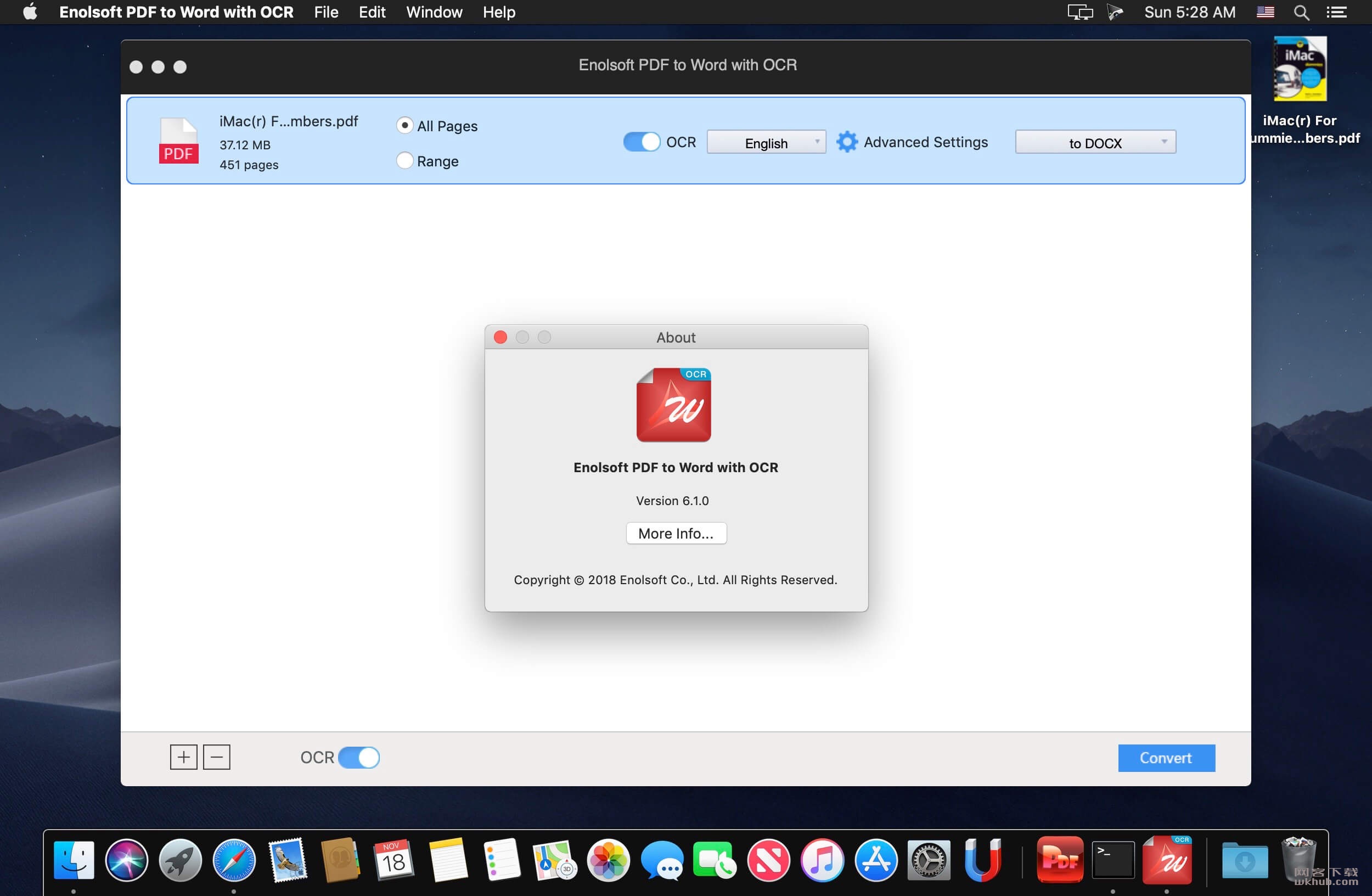The height and width of the screenshot is (896, 1372).
Task: Open Safari from the dock
Action: click(234, 860)
